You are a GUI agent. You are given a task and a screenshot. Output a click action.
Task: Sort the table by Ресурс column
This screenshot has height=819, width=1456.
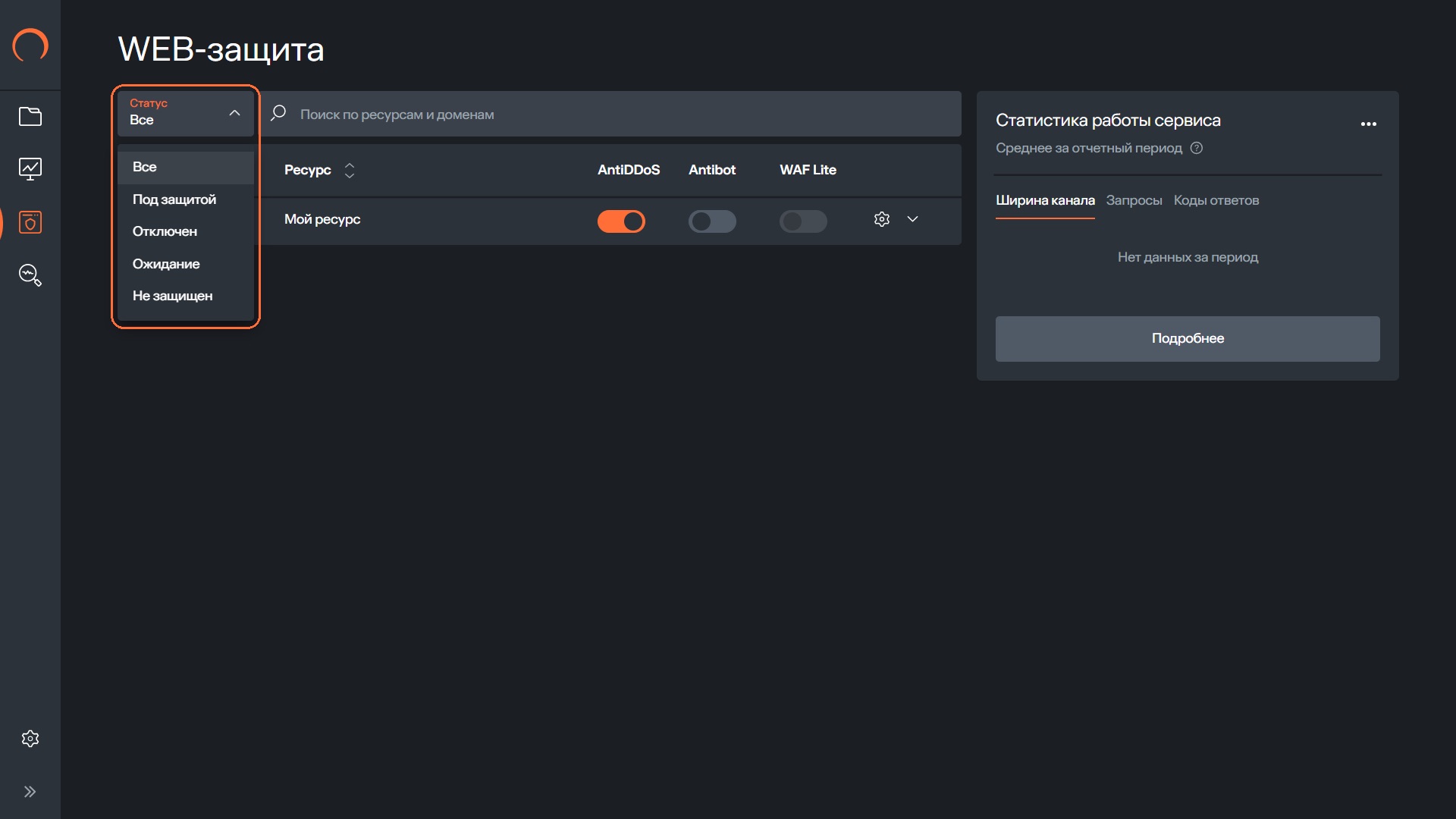(x=349, y=171)
